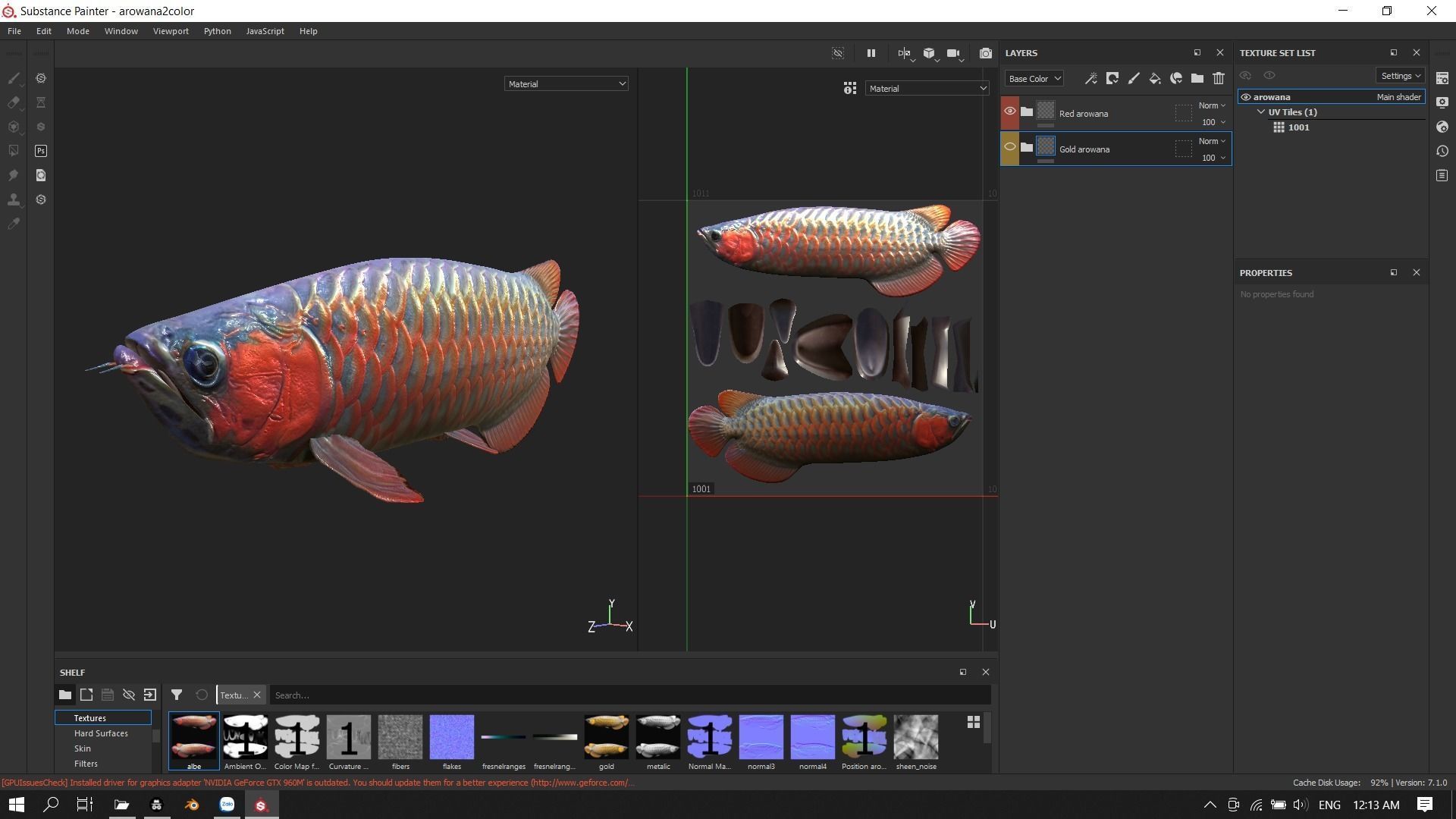Click the resource updater document icon
1456x819 pixels.
click(41, 175)
